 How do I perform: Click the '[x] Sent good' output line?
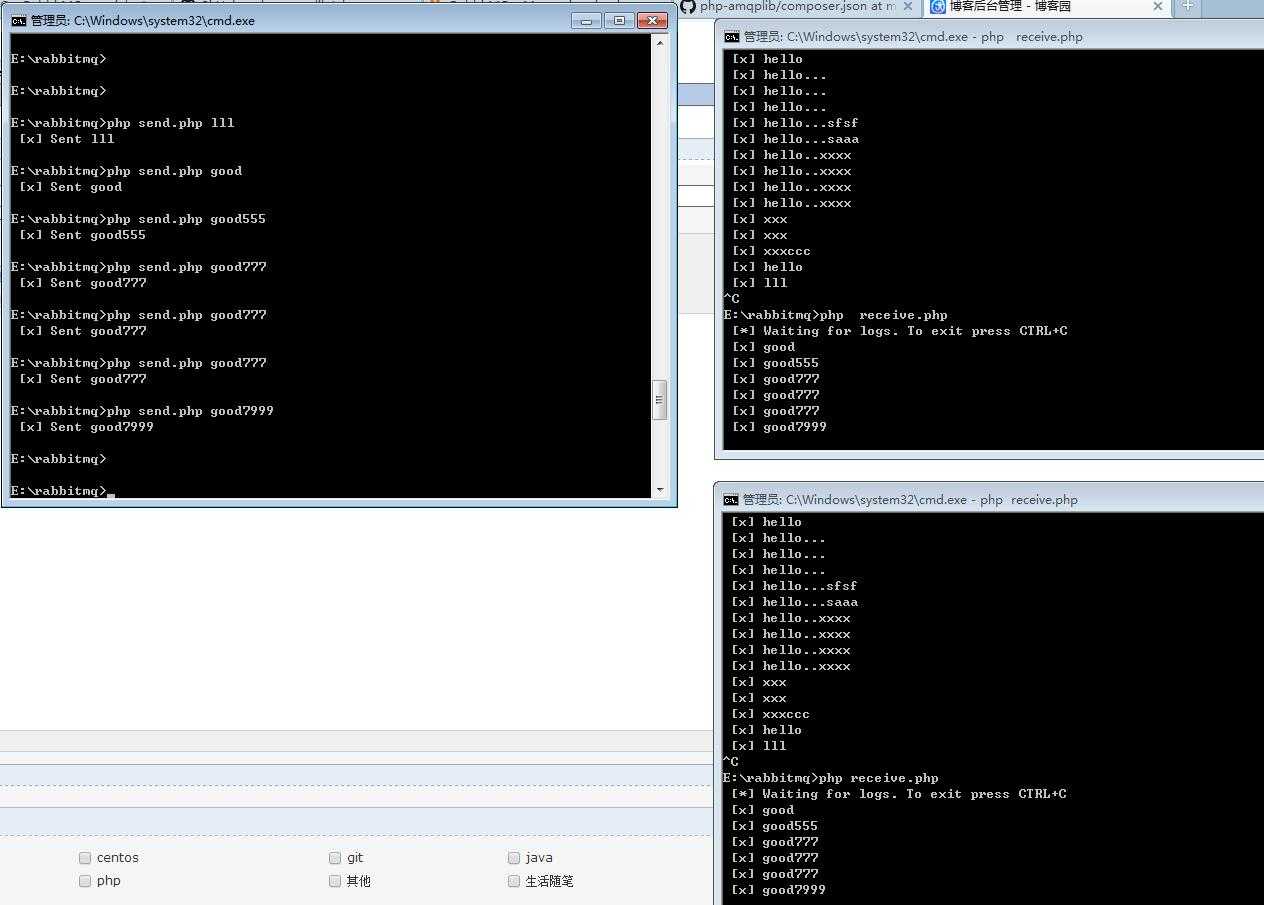(x=70, y=187)
